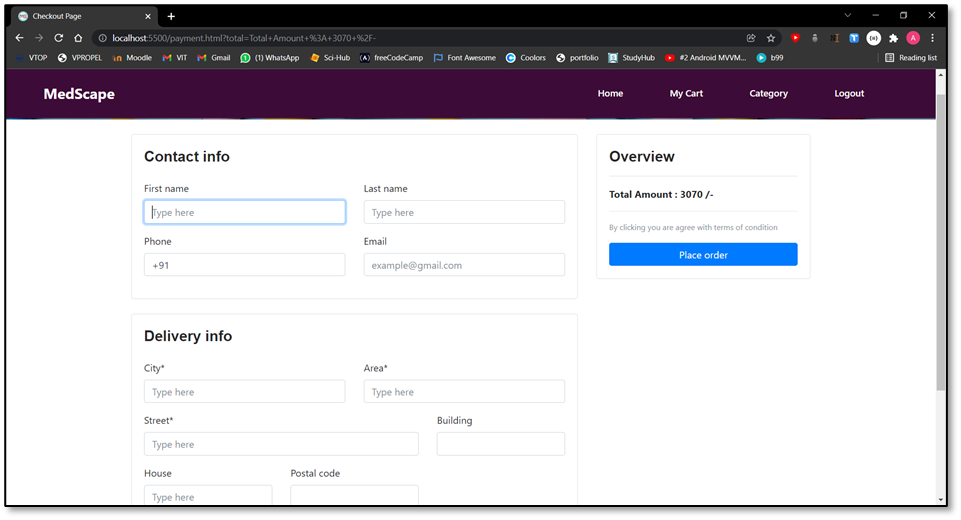Screen dimensions: 961x520
Task: Open the VTOP bookmark
Action: coord(32,58)
